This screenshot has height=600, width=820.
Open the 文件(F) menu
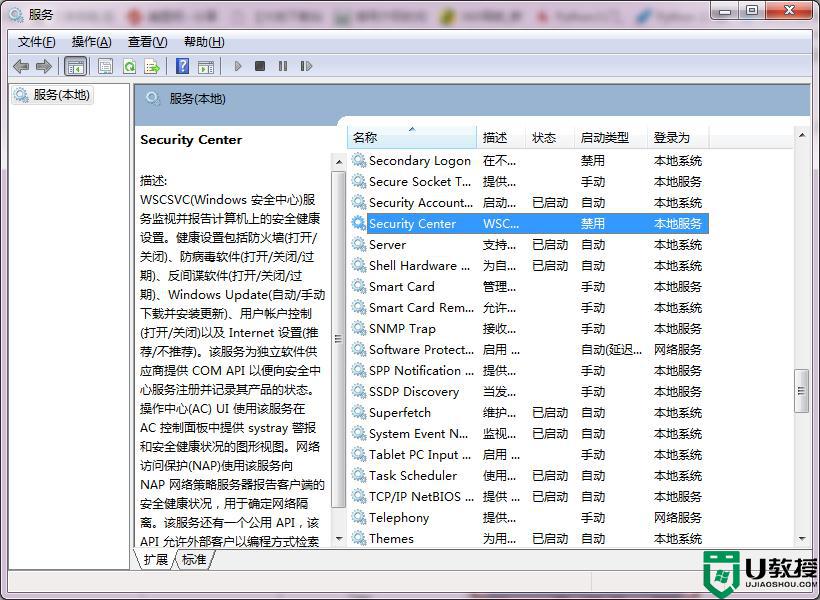pyautogui.click(x=37, y=42)
